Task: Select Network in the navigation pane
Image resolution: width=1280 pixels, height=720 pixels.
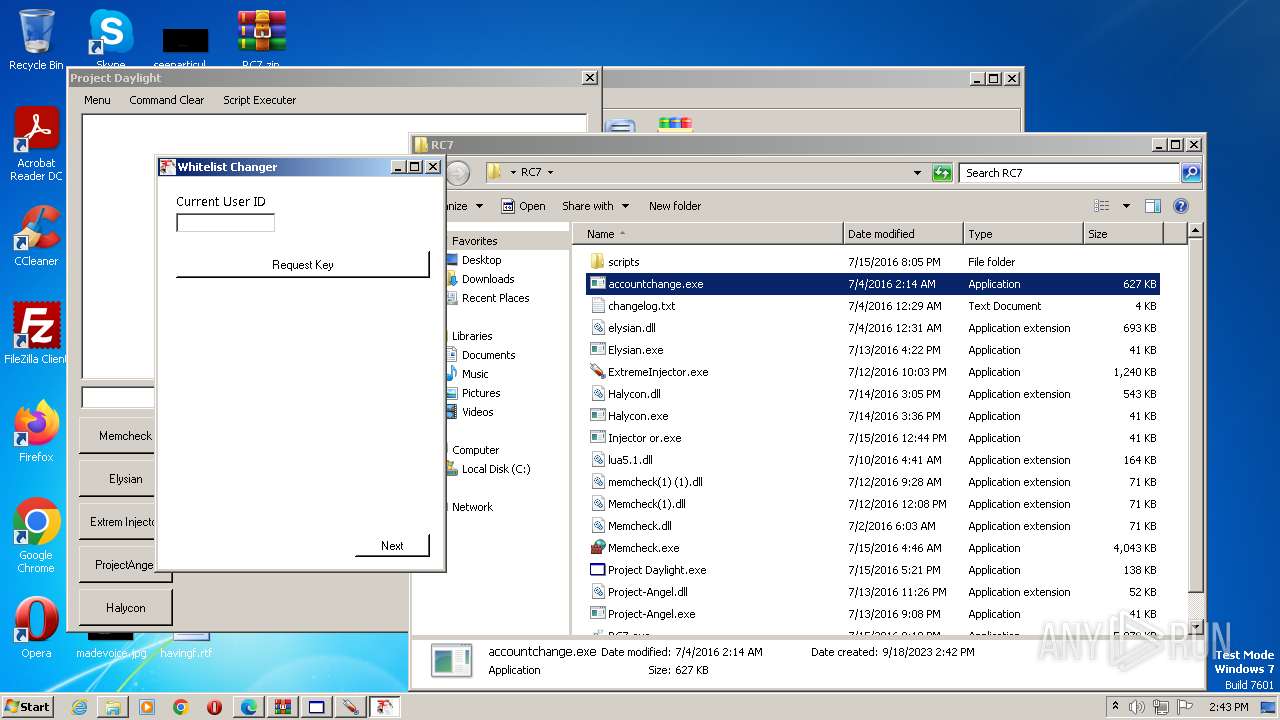Action: point(472,507)
